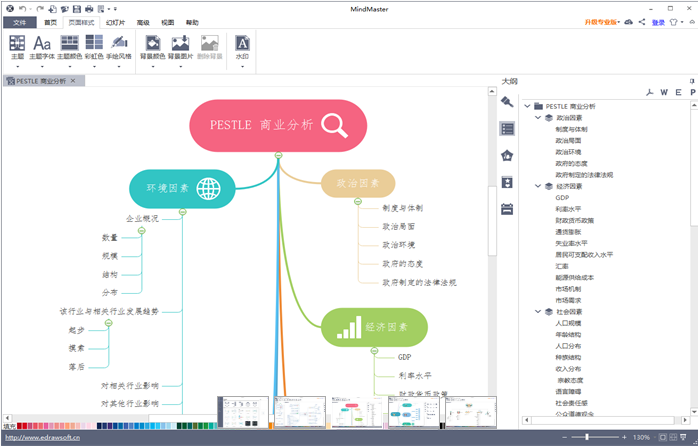Screen dimensions: 698x446
Task: Click the zoom slider handle in status bar
Action: coord(587,437)
